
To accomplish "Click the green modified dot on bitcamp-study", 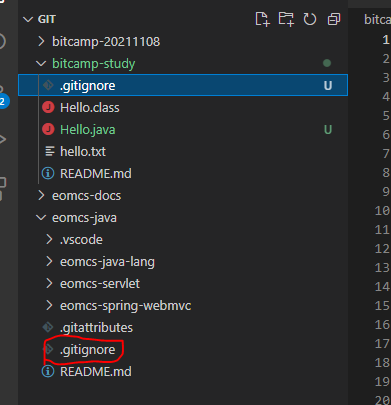I will (x=327, y=63).
